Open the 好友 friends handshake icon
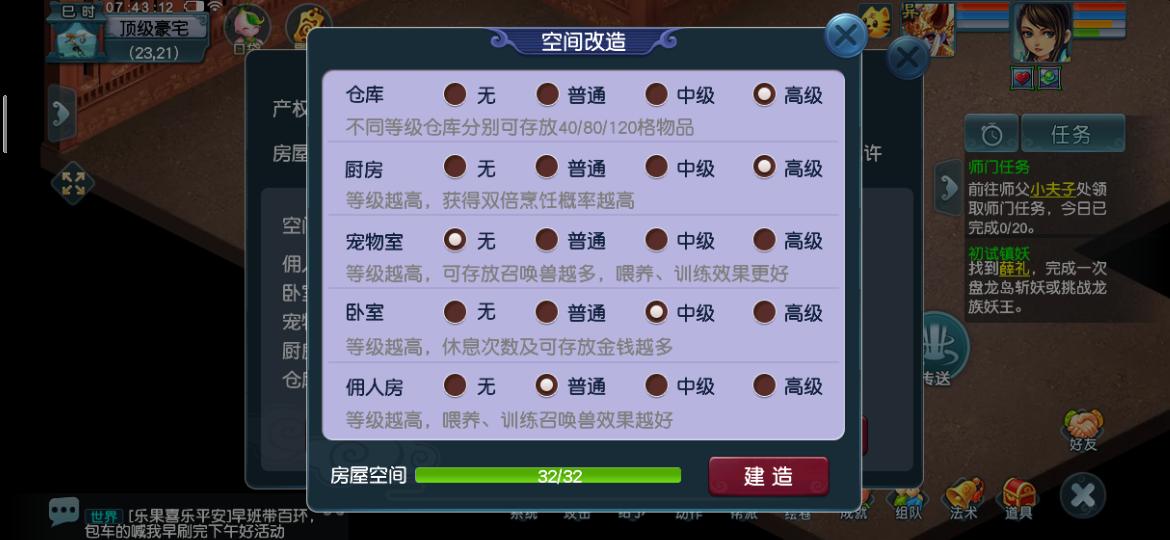The width and height of the screenshot is (1170, 540). (1083, 429)
